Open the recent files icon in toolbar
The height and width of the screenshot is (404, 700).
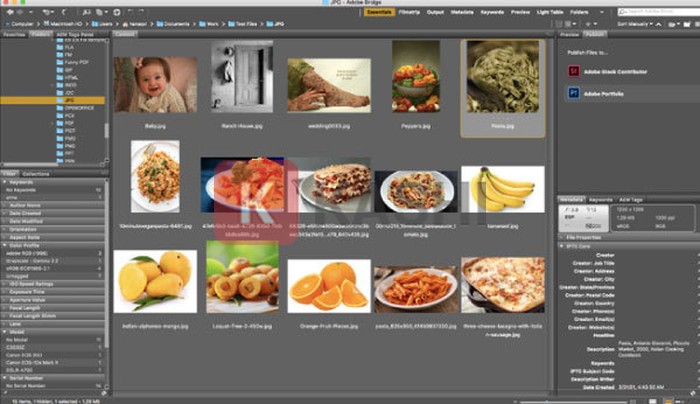coord(46,12)
